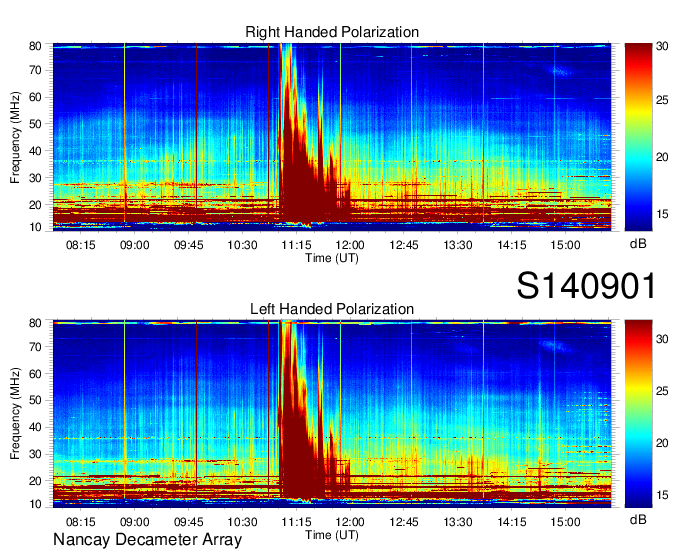The image size is (680, 552).
Task: Click the 08:15 time label on top plot
Action: (80, 245)
